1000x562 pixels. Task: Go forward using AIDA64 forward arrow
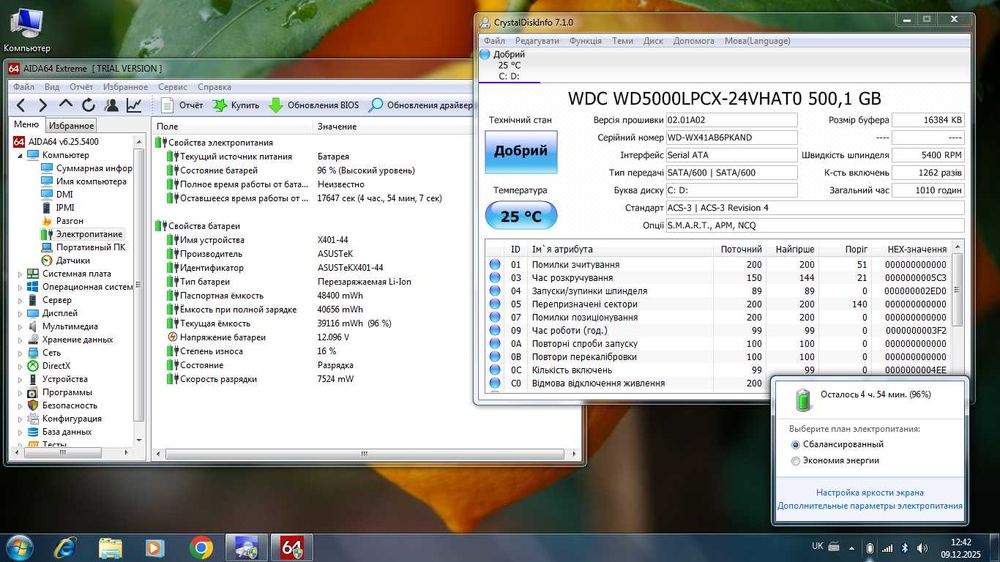pos(43,105)
